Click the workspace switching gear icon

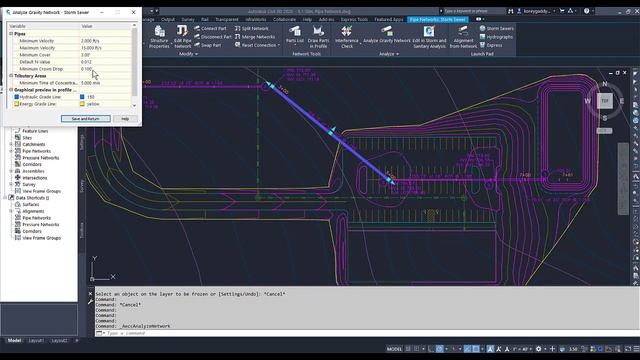coord(538,349)
